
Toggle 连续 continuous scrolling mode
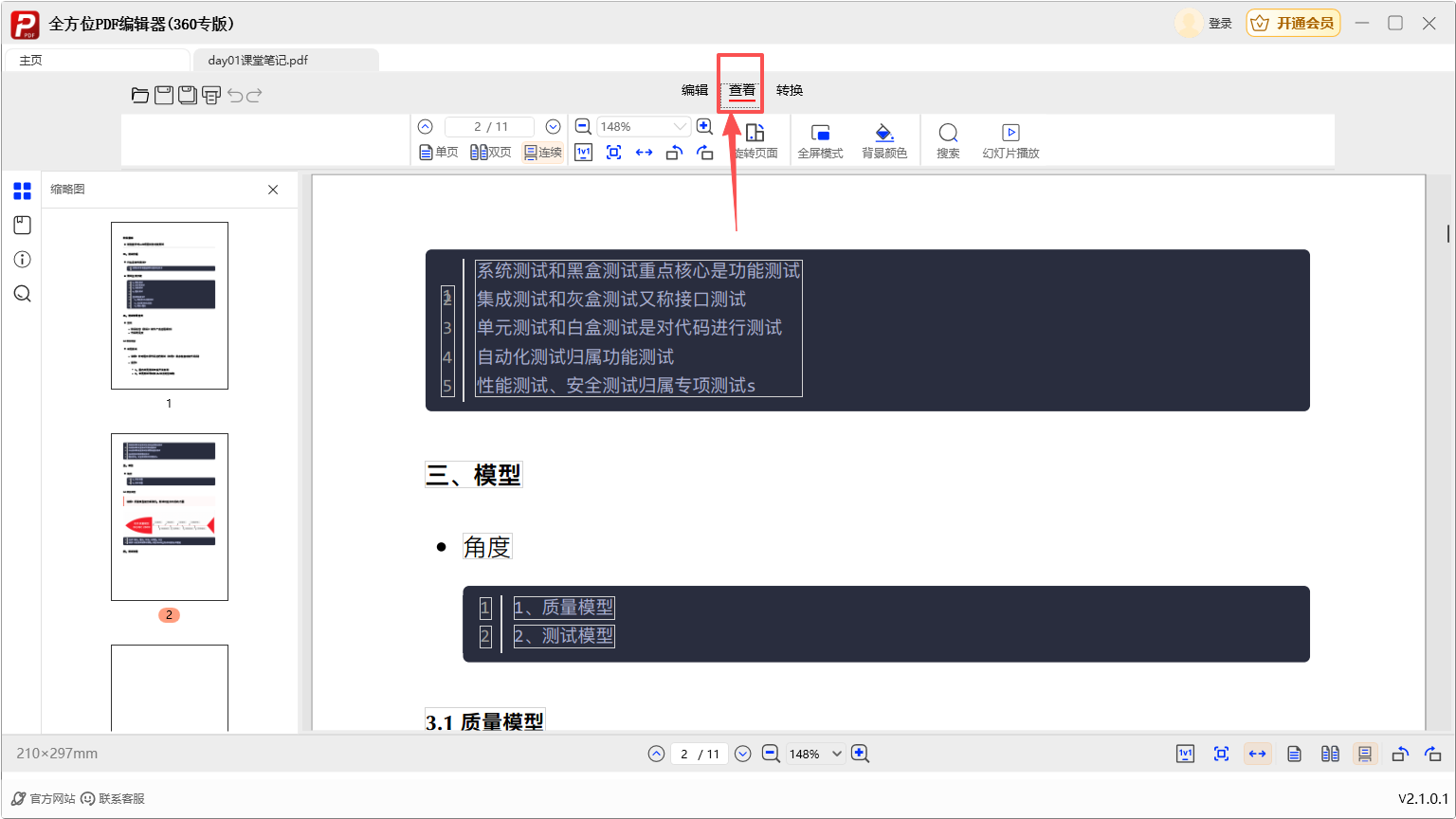[x=542, y=153]
